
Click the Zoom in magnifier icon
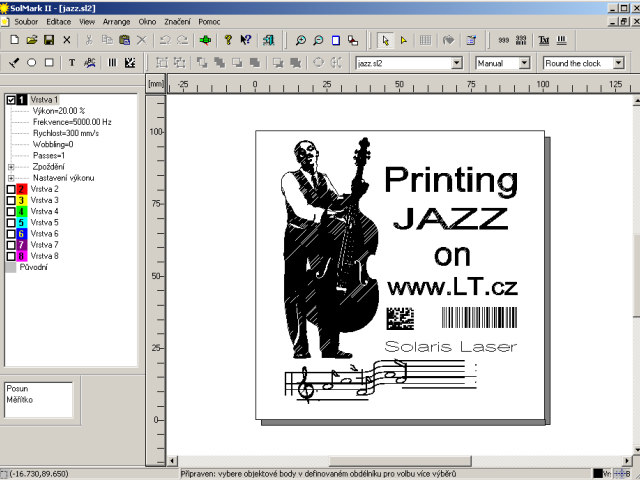[x=301, y=40]
